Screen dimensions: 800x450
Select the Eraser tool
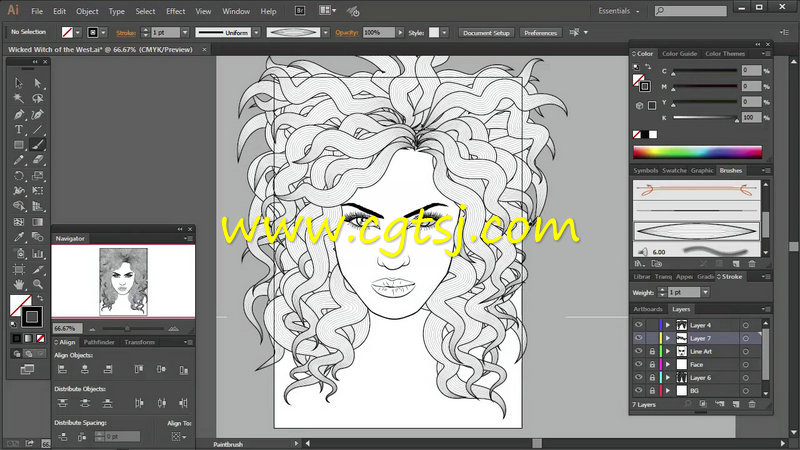coord(37,160)
